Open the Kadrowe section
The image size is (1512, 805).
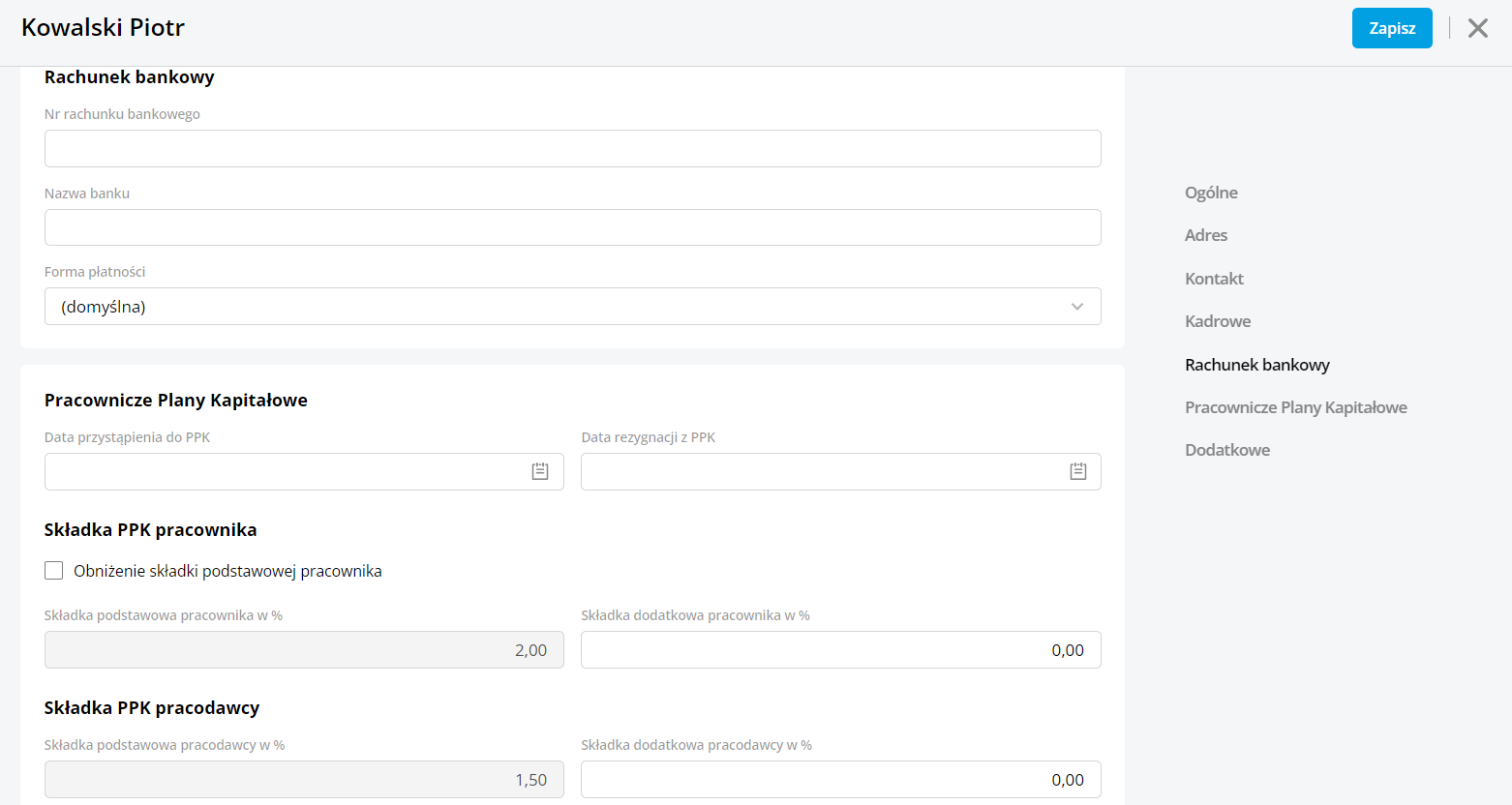(1218, 321)
